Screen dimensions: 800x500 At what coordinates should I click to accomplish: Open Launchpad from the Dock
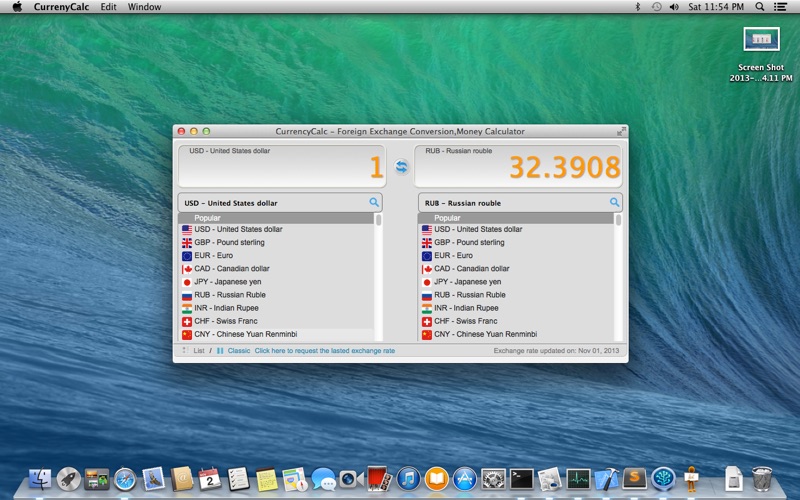(x=68, y=479)
